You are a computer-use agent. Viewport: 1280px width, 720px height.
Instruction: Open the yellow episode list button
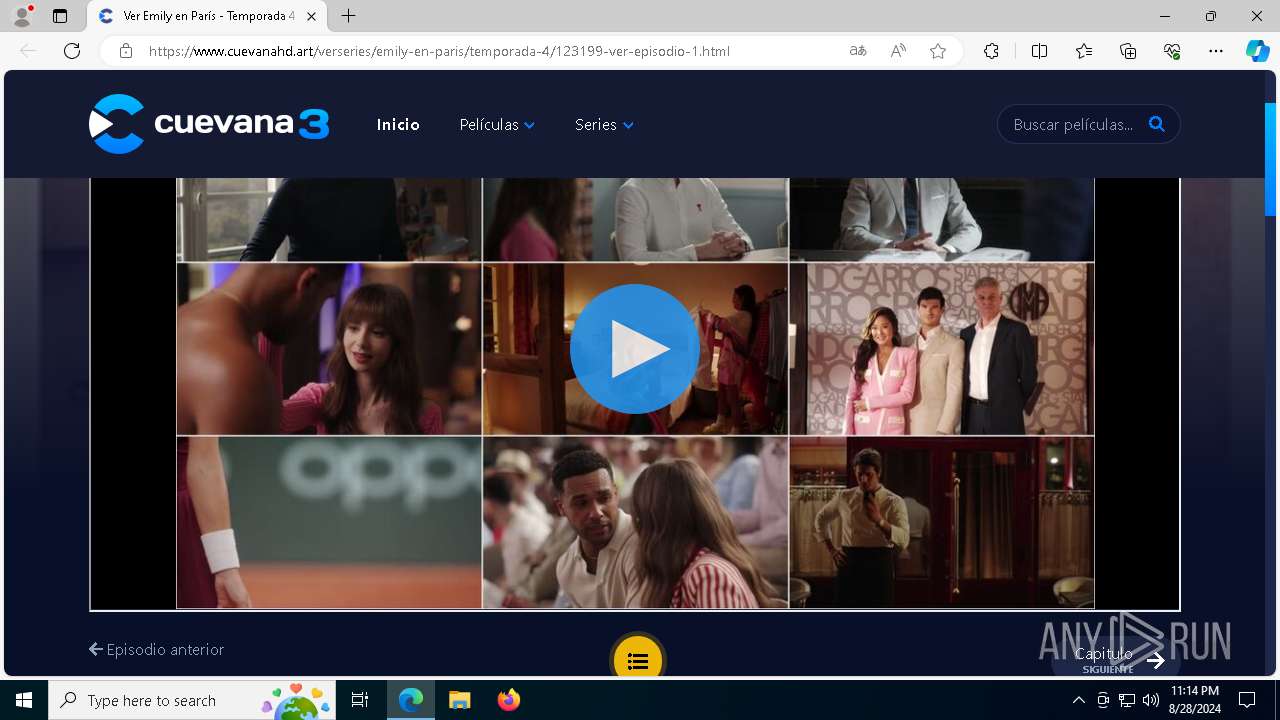click(638, 660)
